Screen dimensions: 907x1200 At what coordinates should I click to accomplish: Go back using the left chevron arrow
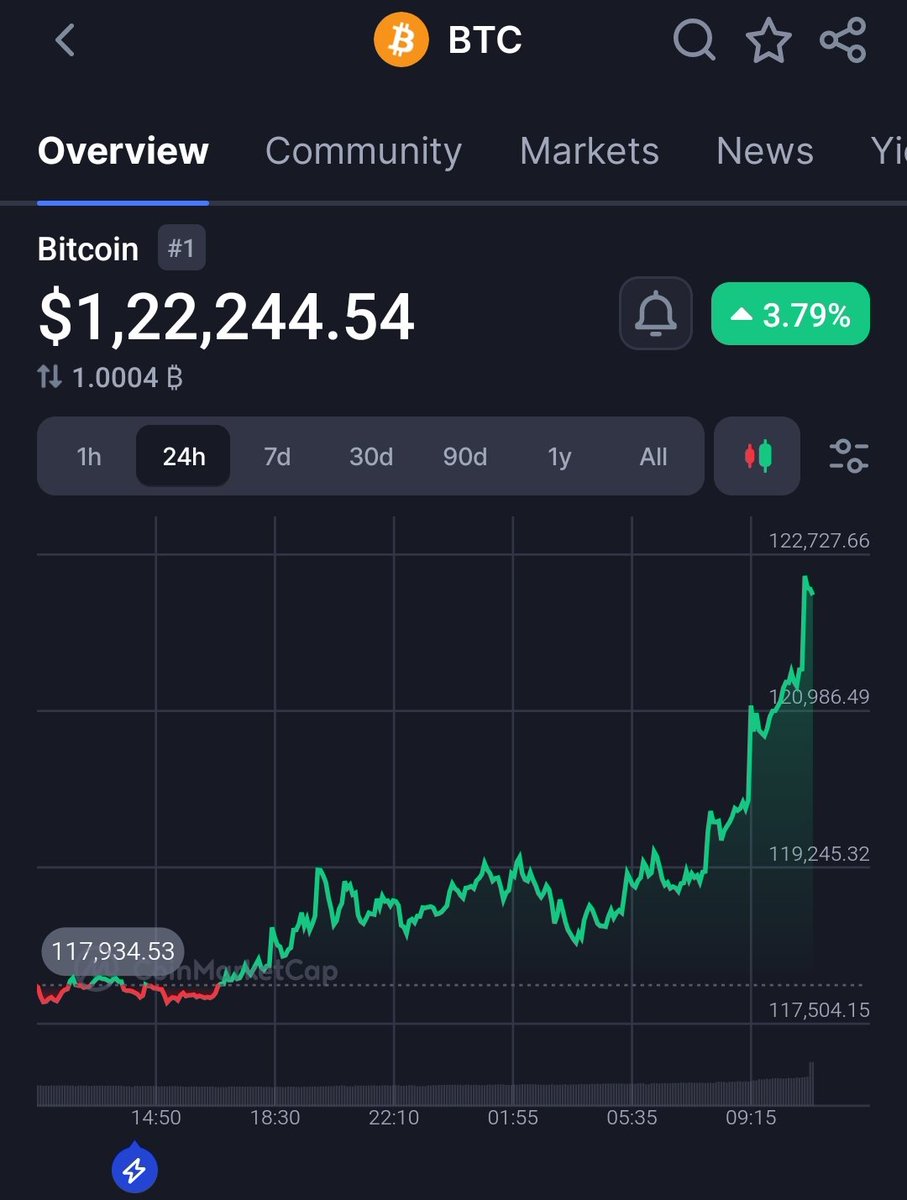63,40
